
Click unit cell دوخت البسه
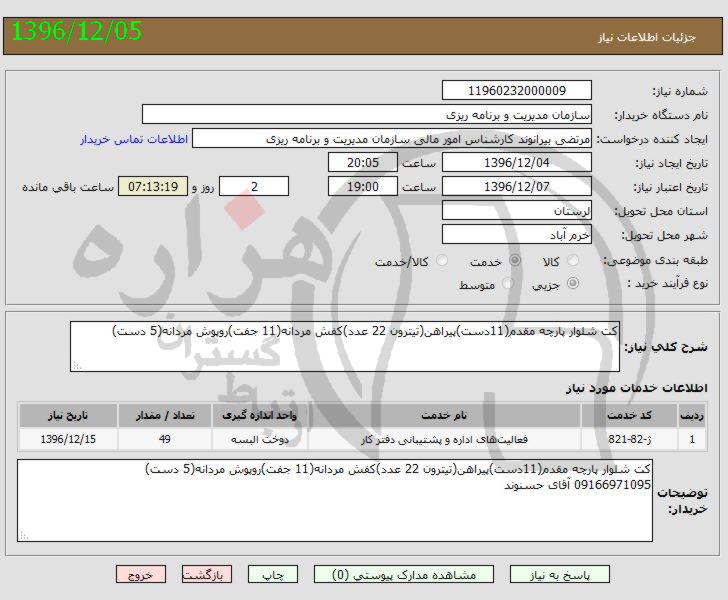click(x=260, y=439)
